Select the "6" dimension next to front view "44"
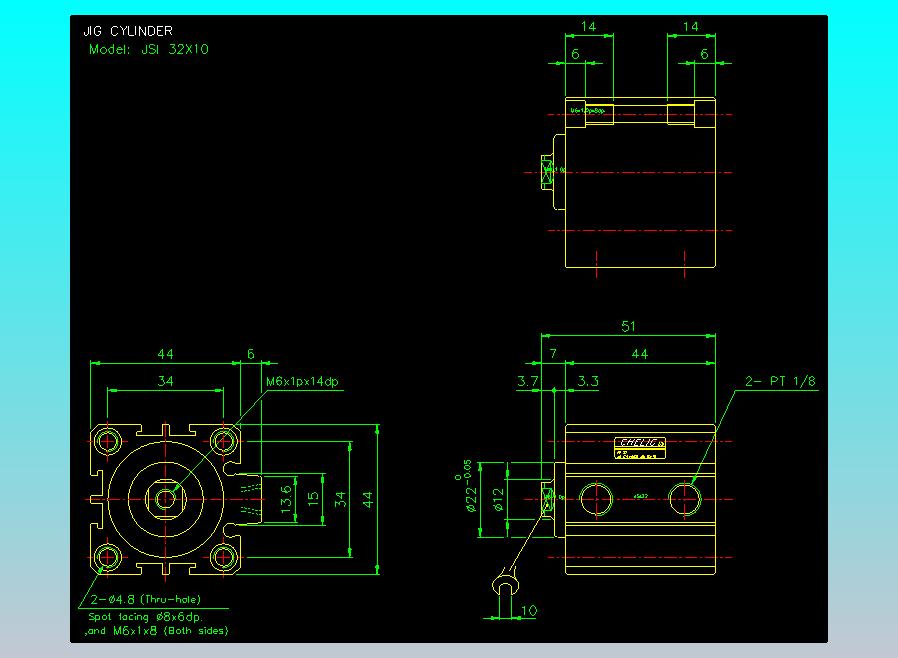The height and width of the screenshot is (658, 898). tap(250, 353)
